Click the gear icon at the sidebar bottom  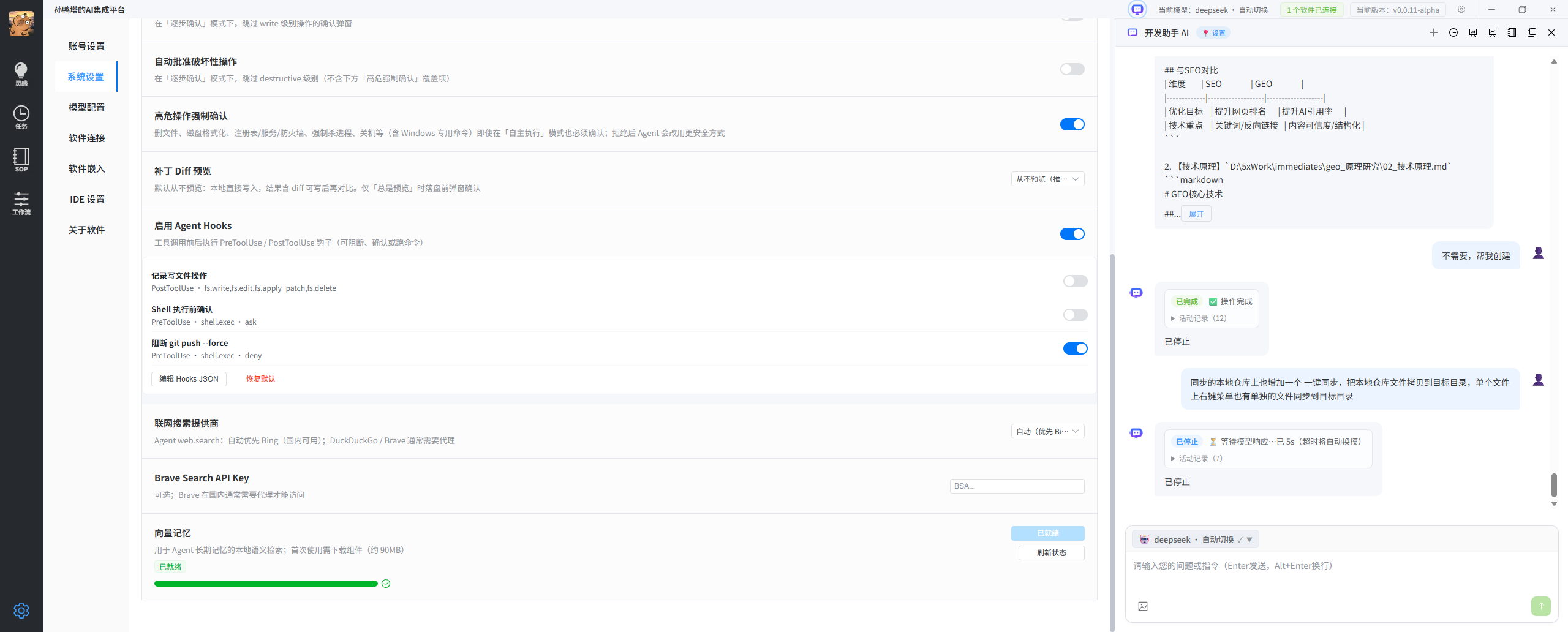[21, 611]
